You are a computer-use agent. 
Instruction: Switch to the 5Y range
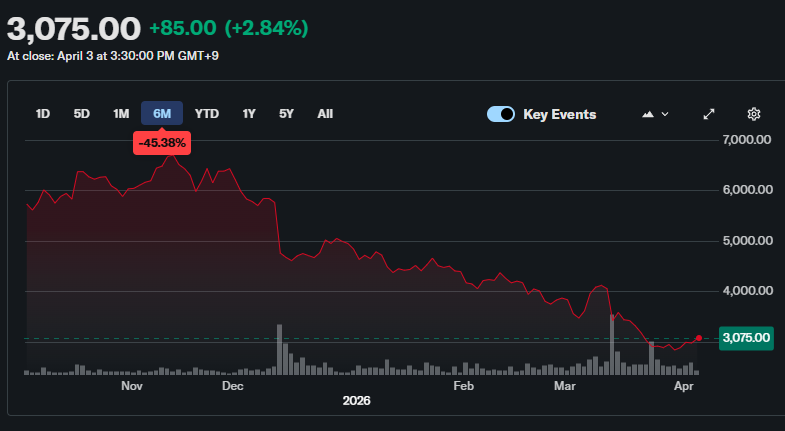(x=286, y=114)
